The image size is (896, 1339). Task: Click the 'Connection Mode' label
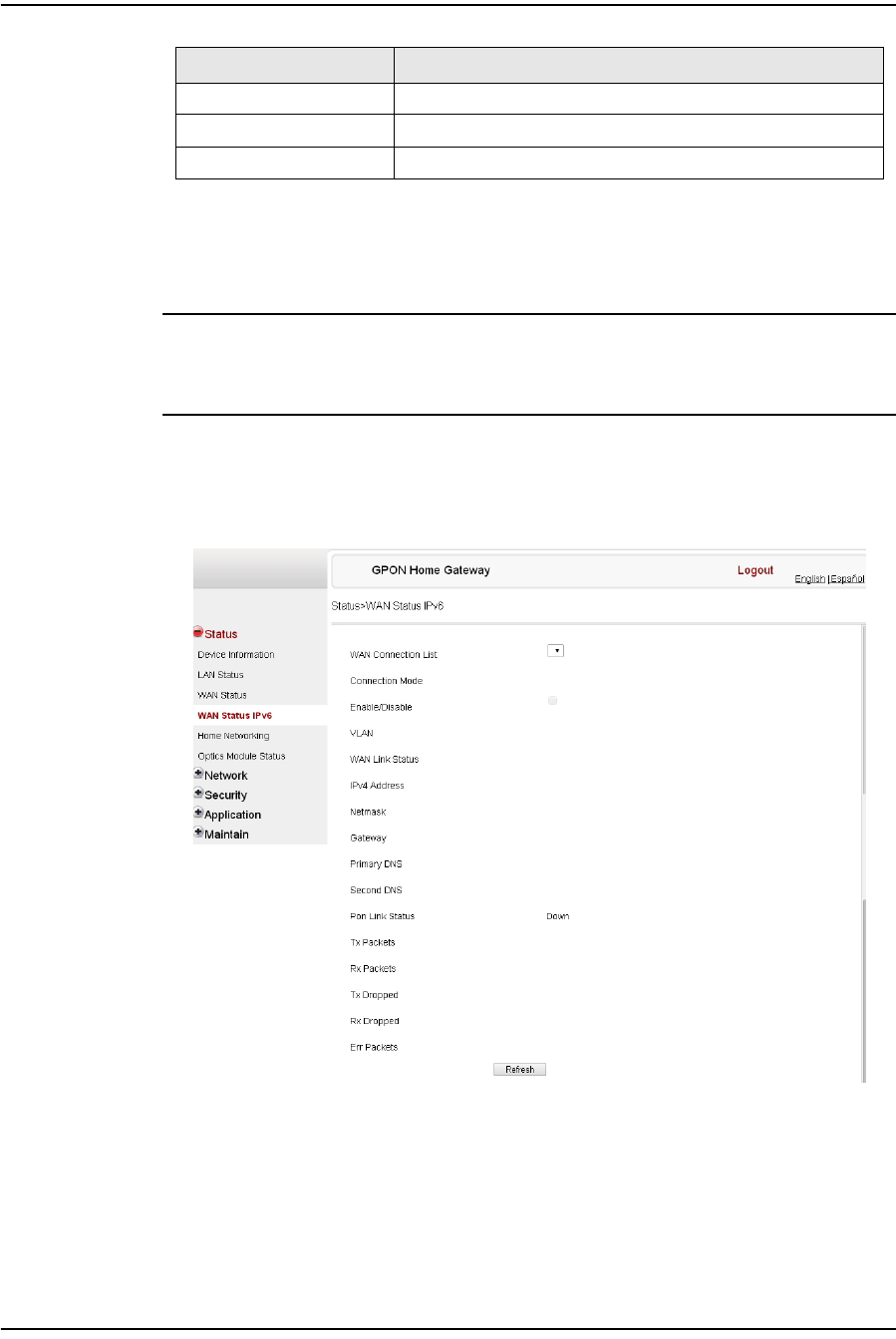(x=387, y=681)
